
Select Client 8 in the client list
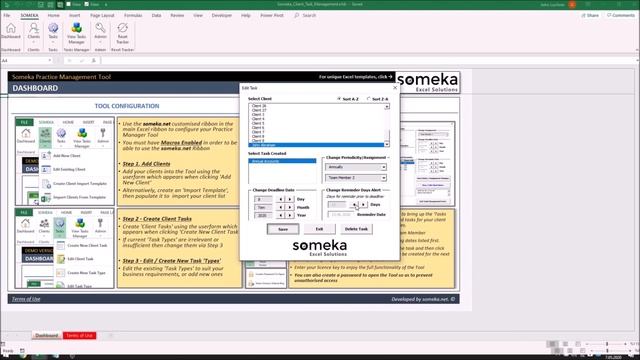coord(258,136)
